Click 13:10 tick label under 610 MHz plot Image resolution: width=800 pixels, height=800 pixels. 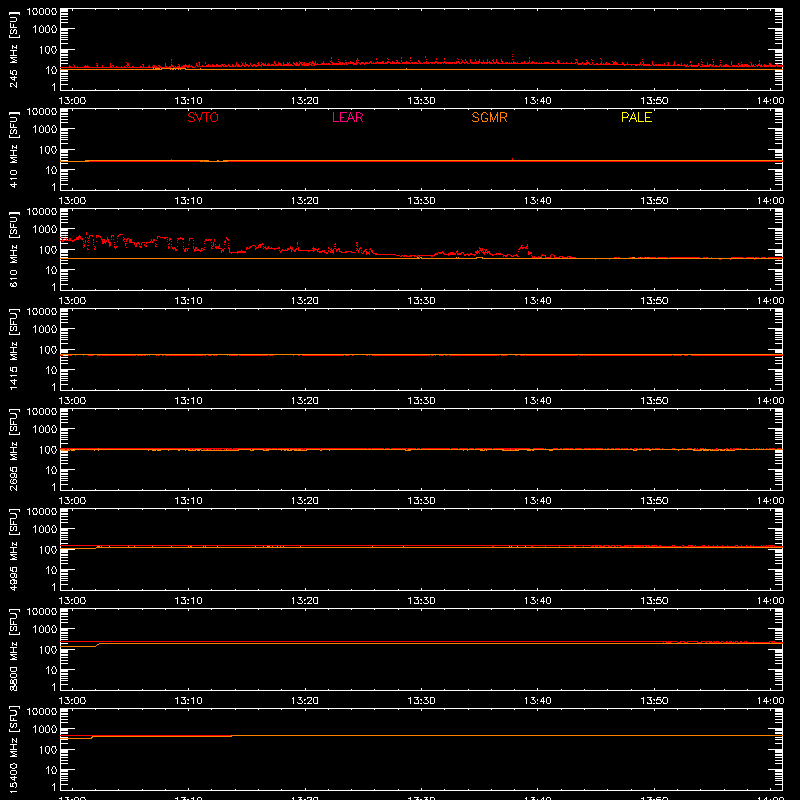pyautogui.click(x=188, y=301)
